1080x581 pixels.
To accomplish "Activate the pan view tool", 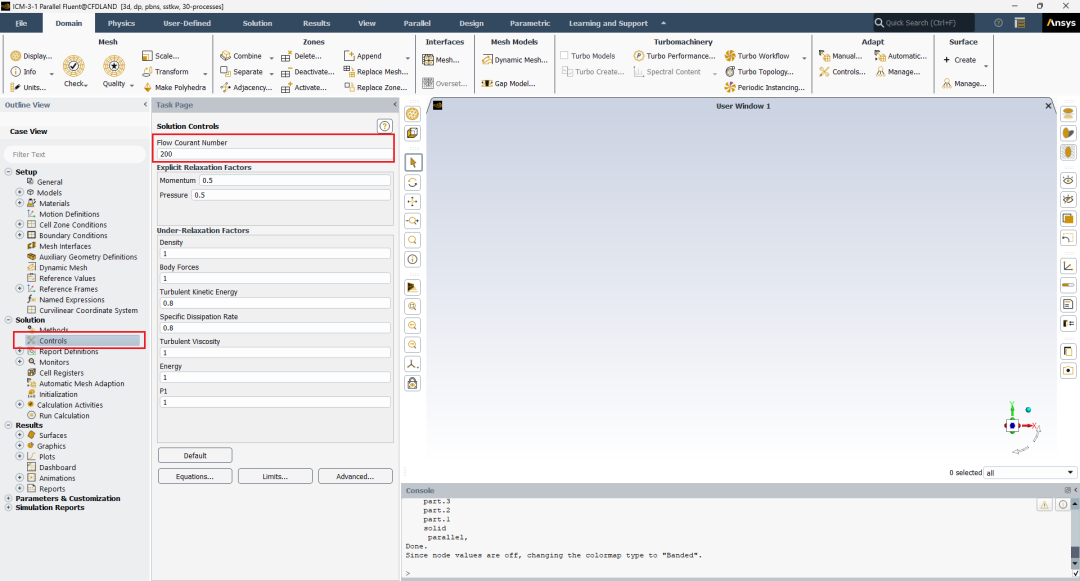I will [413, 202].
